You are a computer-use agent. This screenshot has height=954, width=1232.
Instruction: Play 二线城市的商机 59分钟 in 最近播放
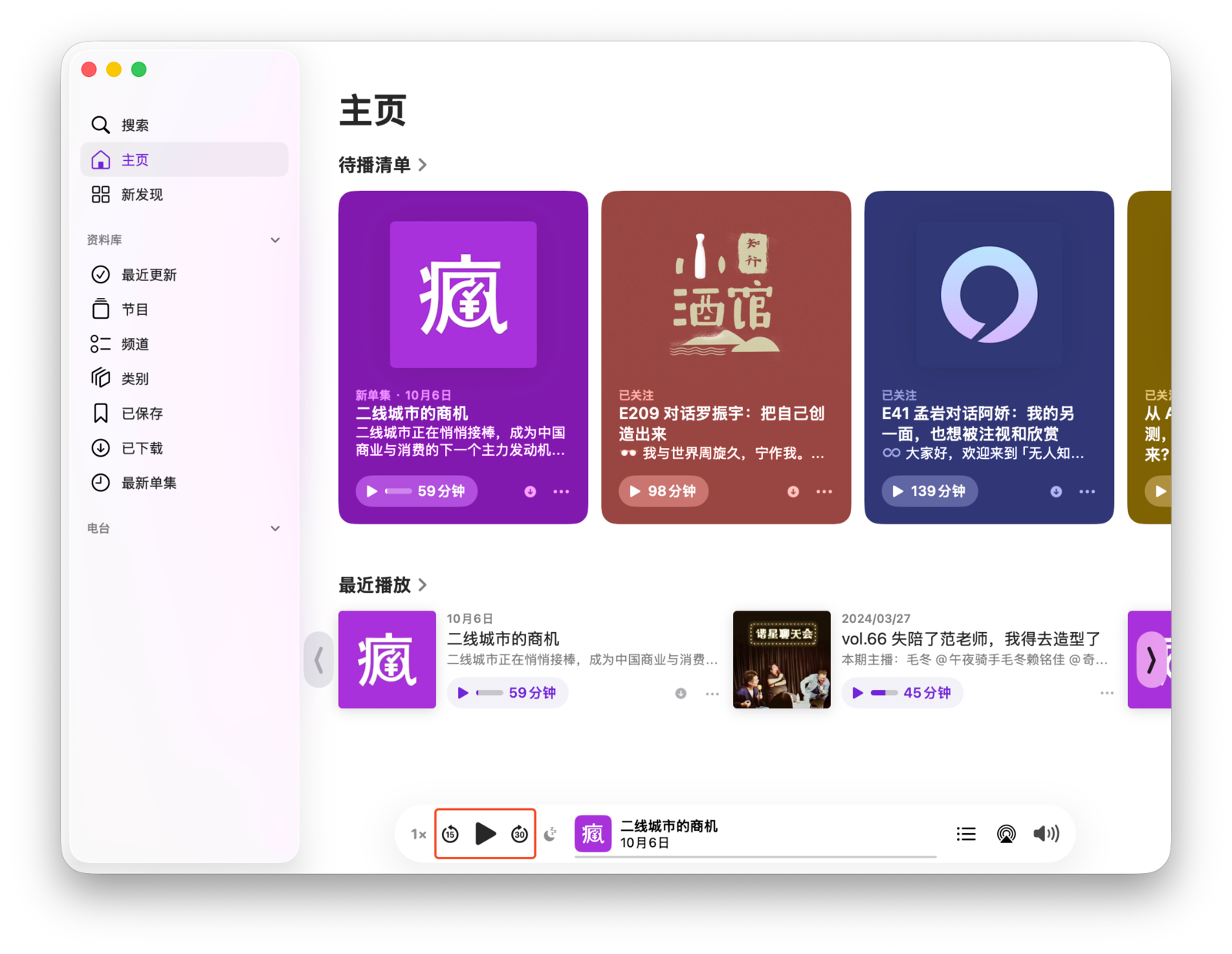point(507,693)
